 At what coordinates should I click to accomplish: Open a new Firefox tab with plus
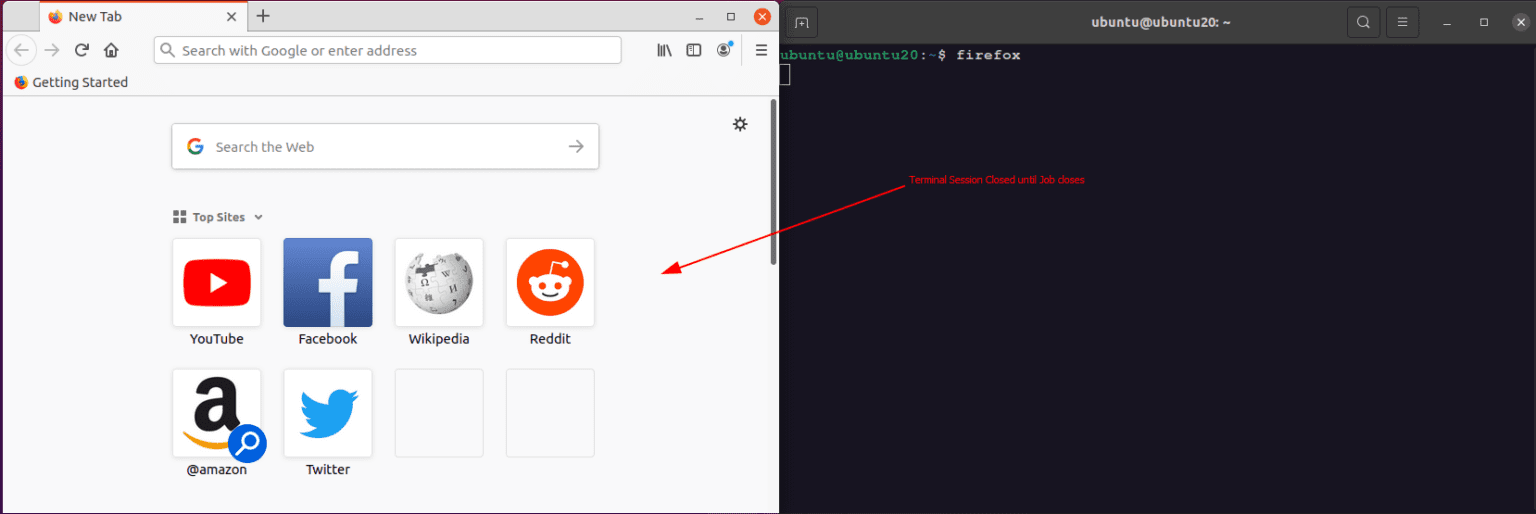pos(263,16)
